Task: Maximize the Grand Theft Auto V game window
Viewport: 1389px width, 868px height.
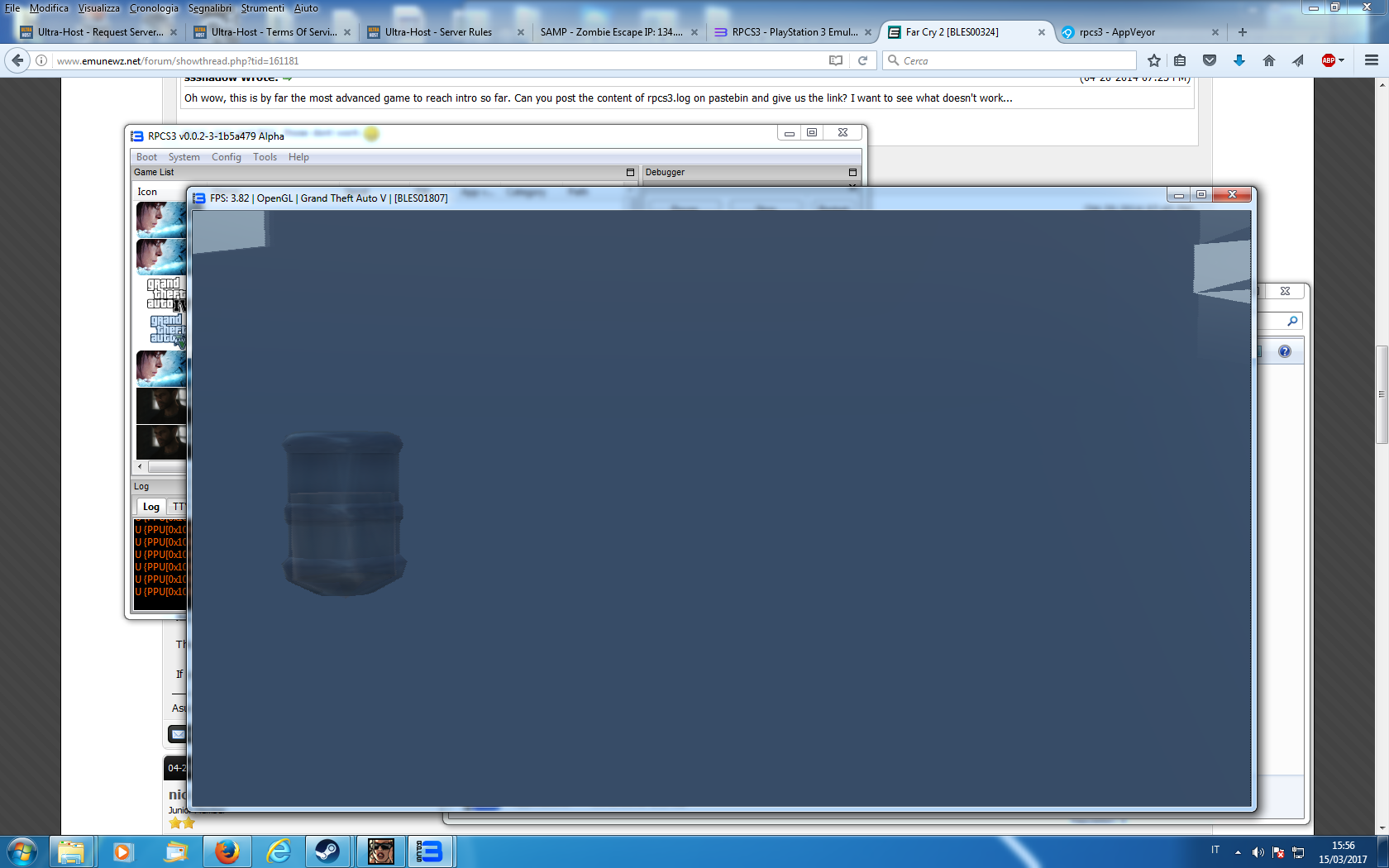Action: point(1201,195)
